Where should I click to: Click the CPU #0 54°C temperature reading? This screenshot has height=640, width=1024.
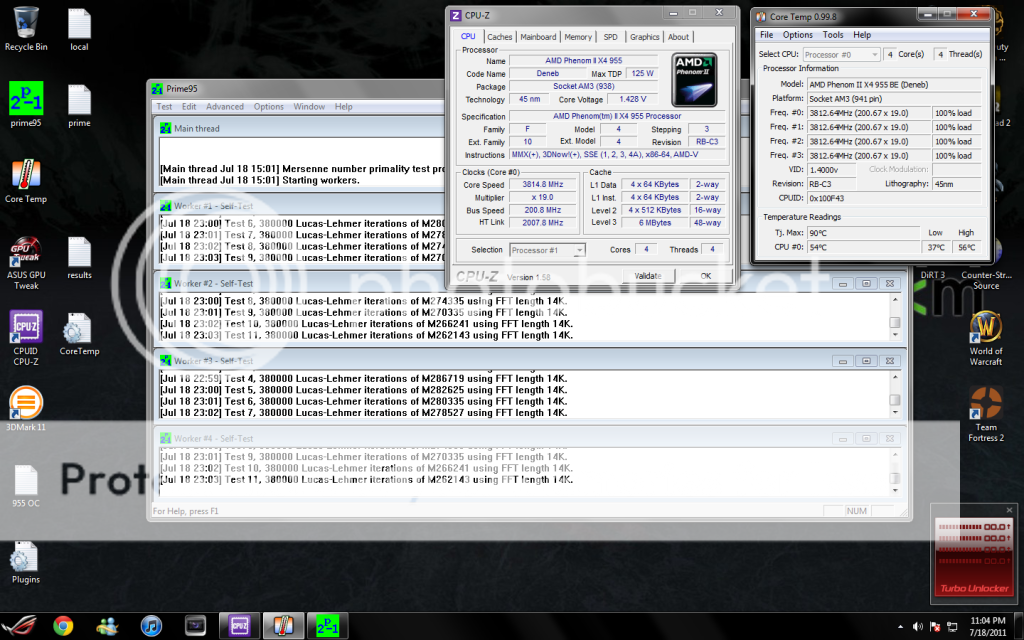click(863, 248)
